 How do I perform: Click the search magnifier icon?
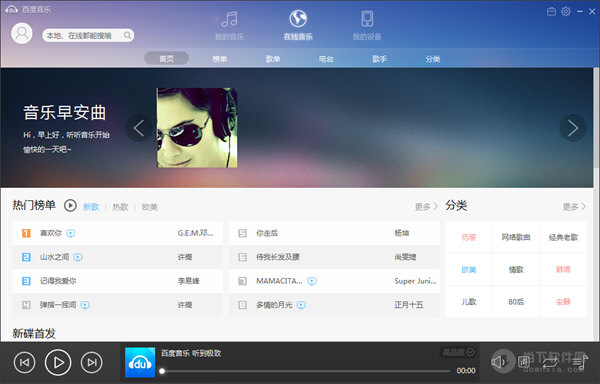[x=127, y=36]
